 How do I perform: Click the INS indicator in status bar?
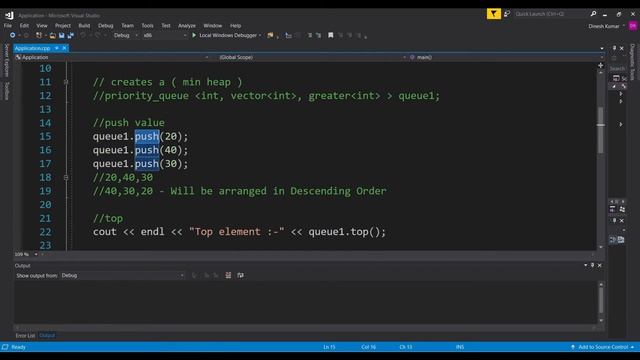click(x=460, y=347)
